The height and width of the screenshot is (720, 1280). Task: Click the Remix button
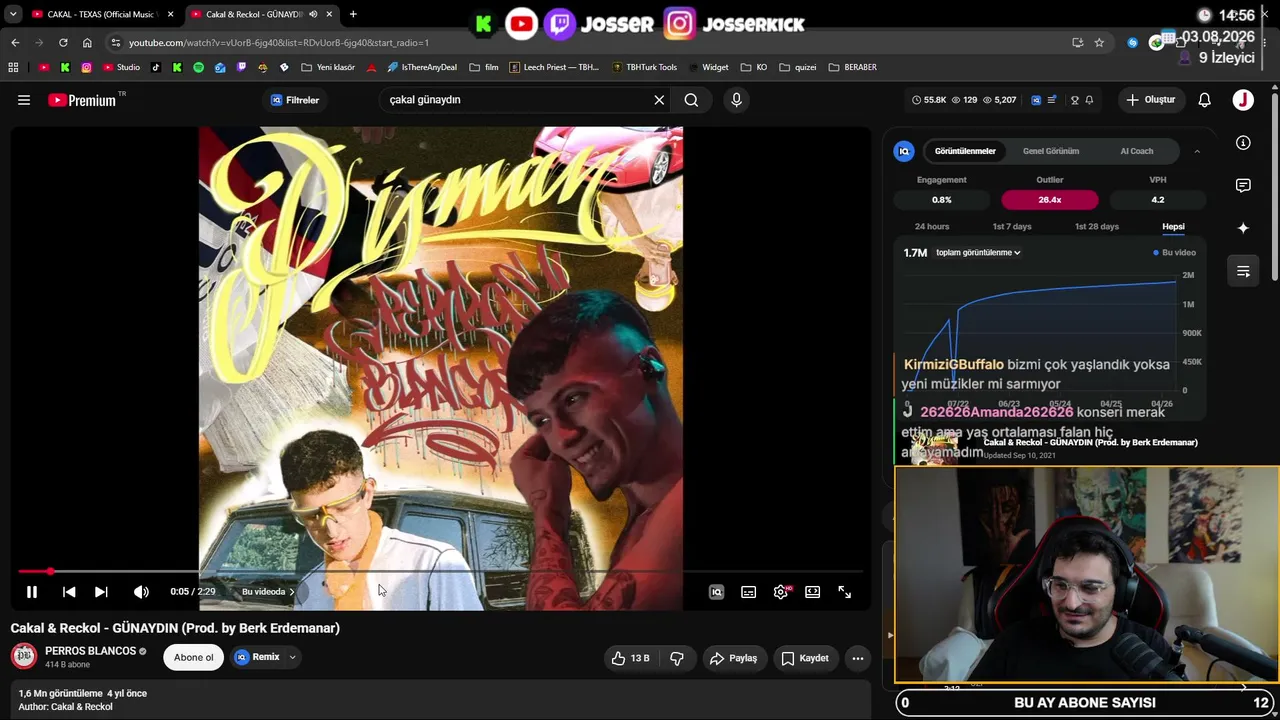click(258, 657)
